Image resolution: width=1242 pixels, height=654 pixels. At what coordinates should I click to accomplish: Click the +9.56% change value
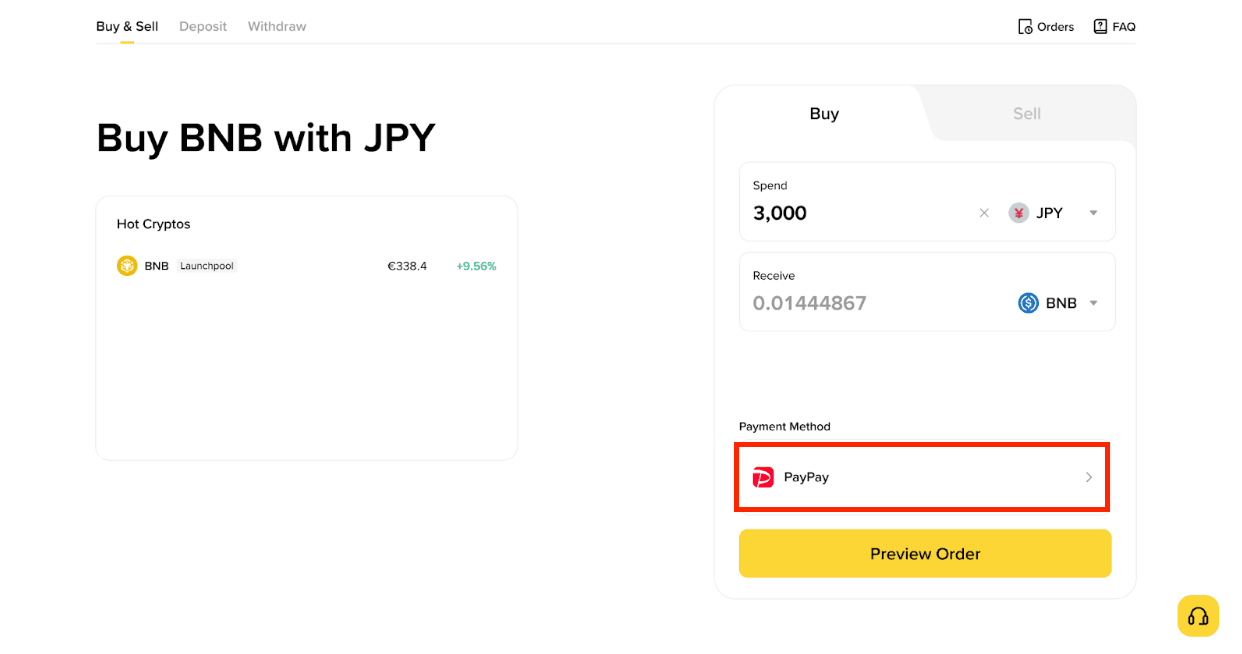click(x=476, y=266)
